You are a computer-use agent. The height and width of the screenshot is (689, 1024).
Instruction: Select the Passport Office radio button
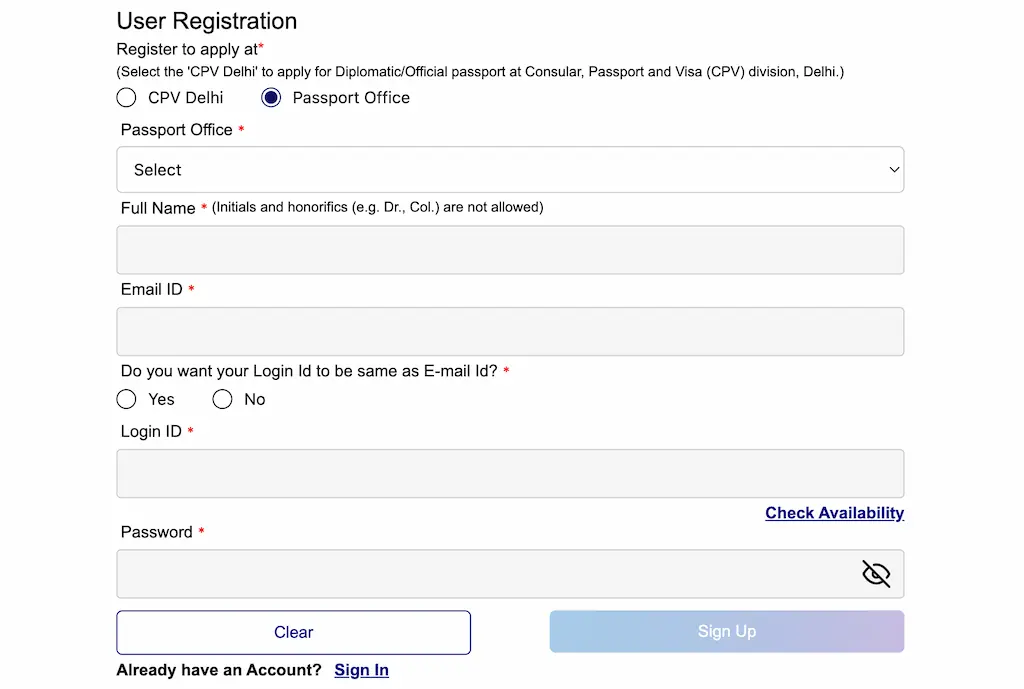270,97
